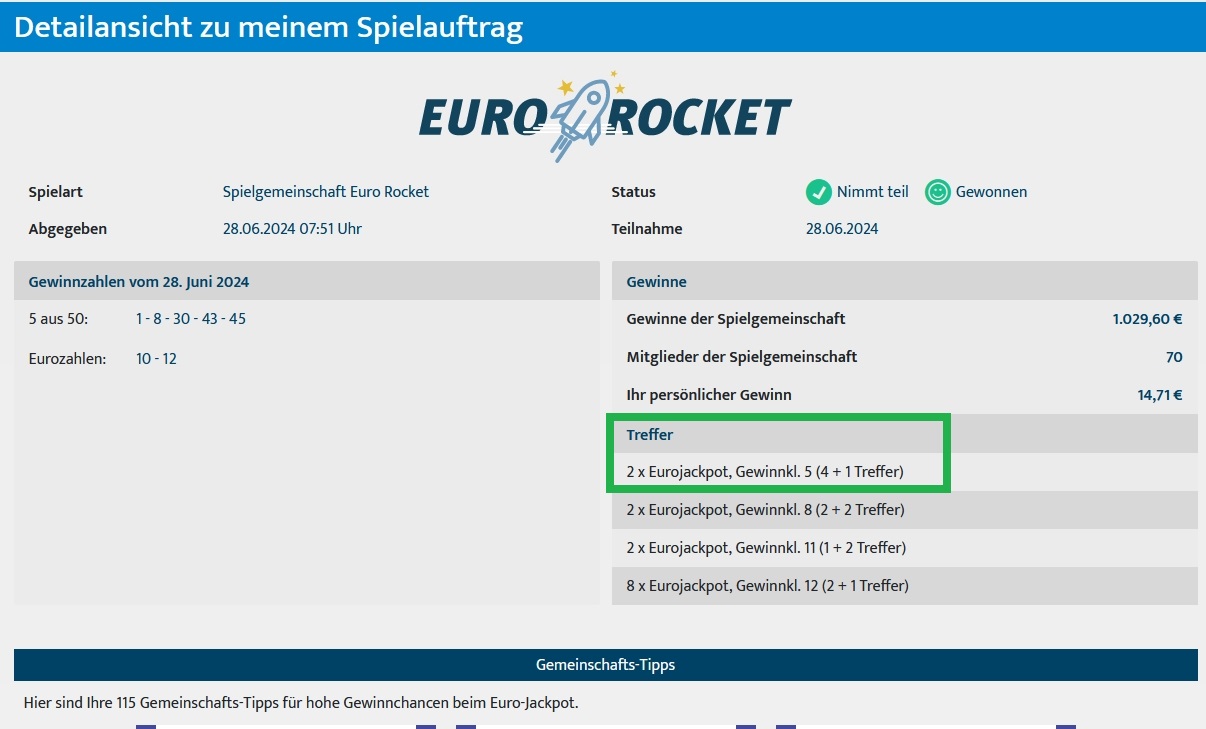Click 'Spielgemeinschaft Euro Rocket' value
Image resolution: width=1206 pixels, height=729 pixels.
326,192
